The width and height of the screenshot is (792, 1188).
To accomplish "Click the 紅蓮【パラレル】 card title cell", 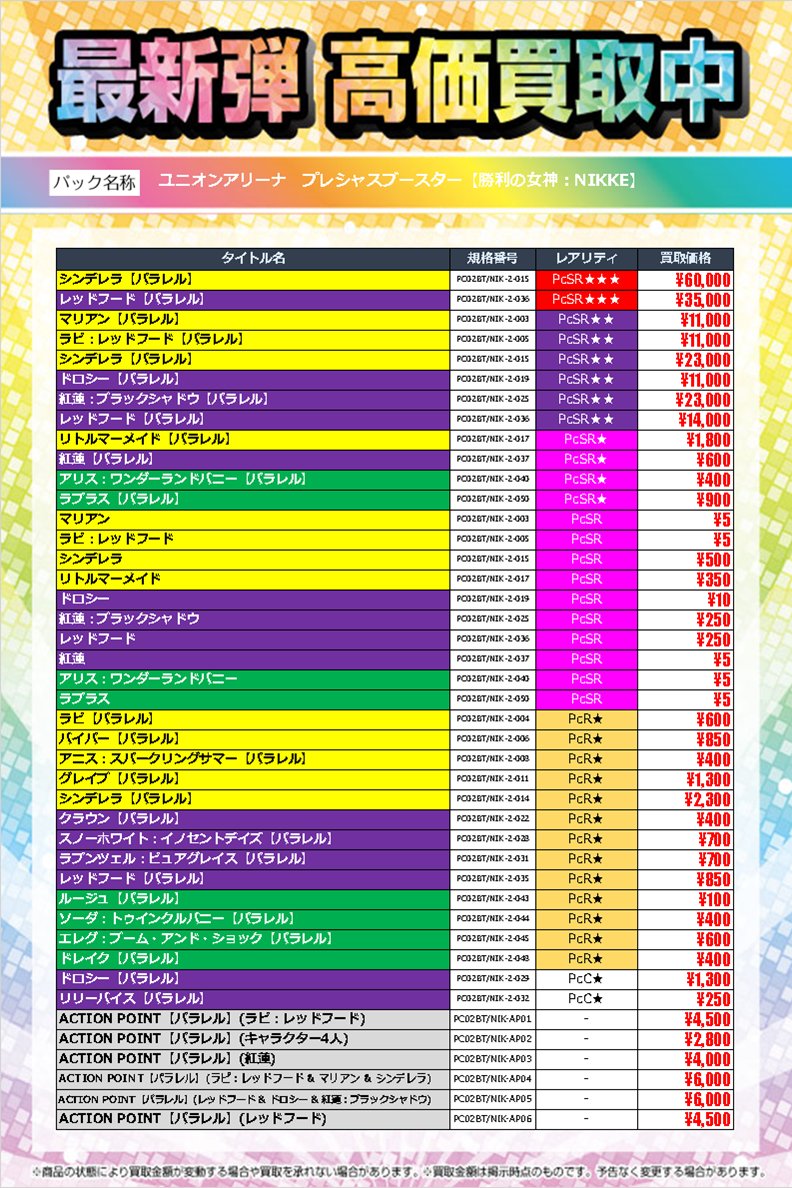I will click(x=253, y=459).
